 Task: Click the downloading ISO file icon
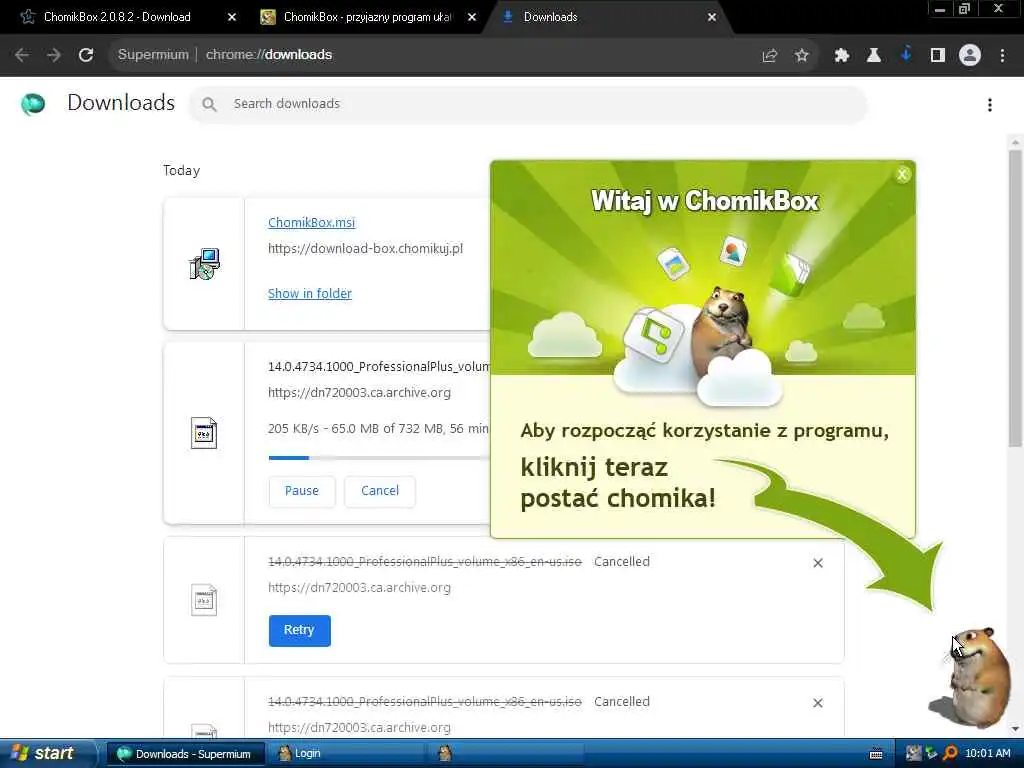pos(204,433)
